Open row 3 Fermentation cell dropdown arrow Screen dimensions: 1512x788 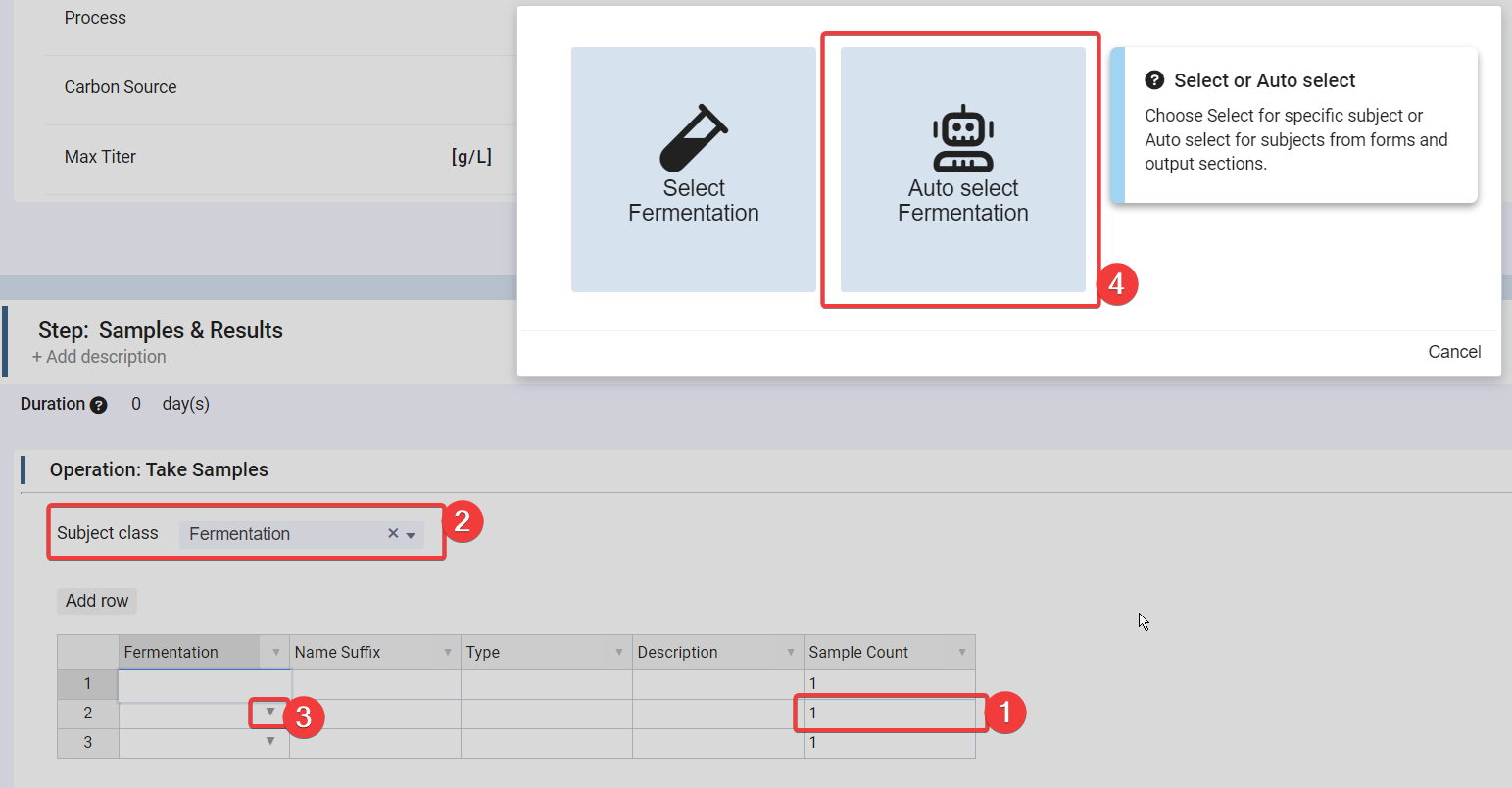point(270,742)
